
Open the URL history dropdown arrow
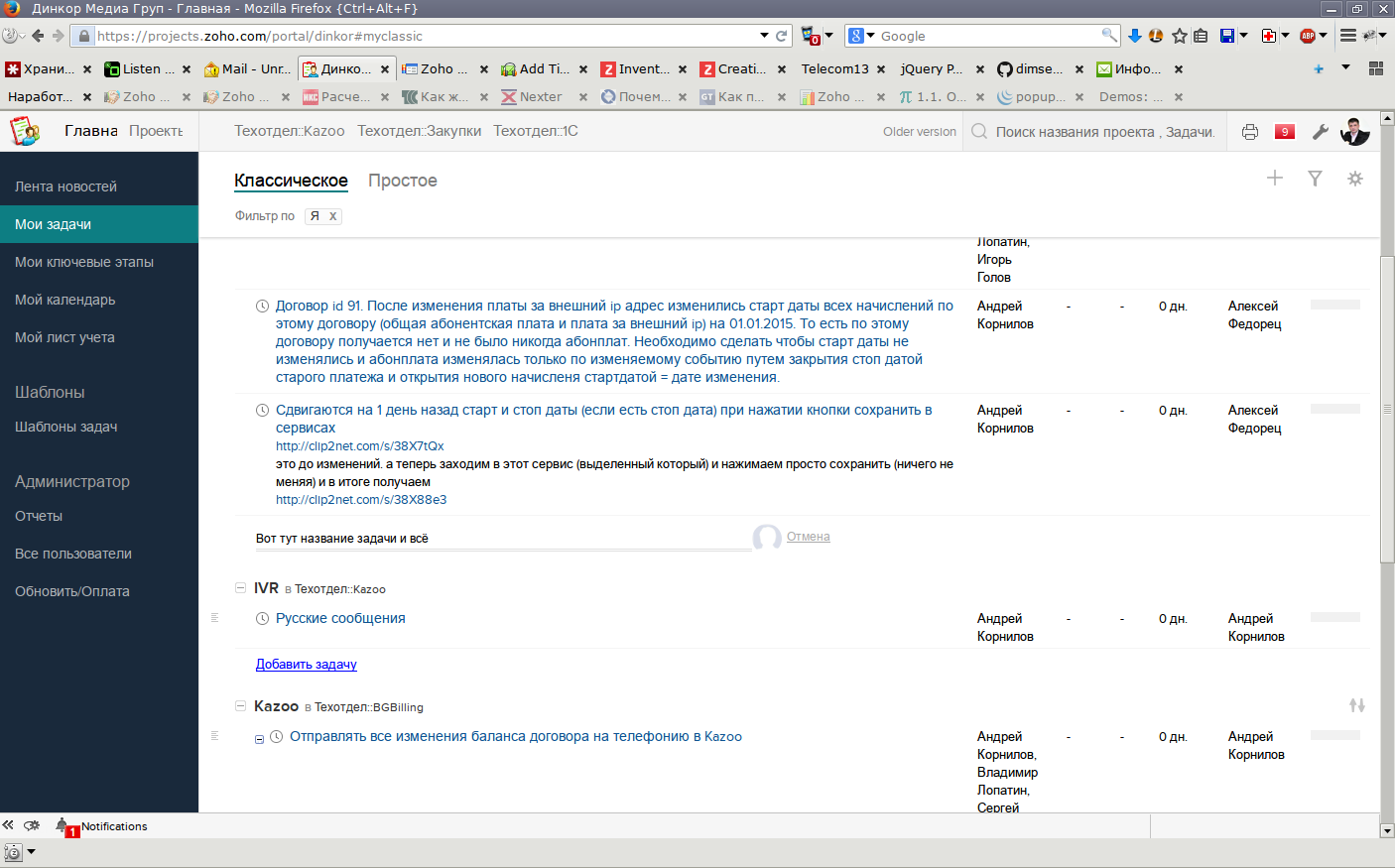click(764, 36)
